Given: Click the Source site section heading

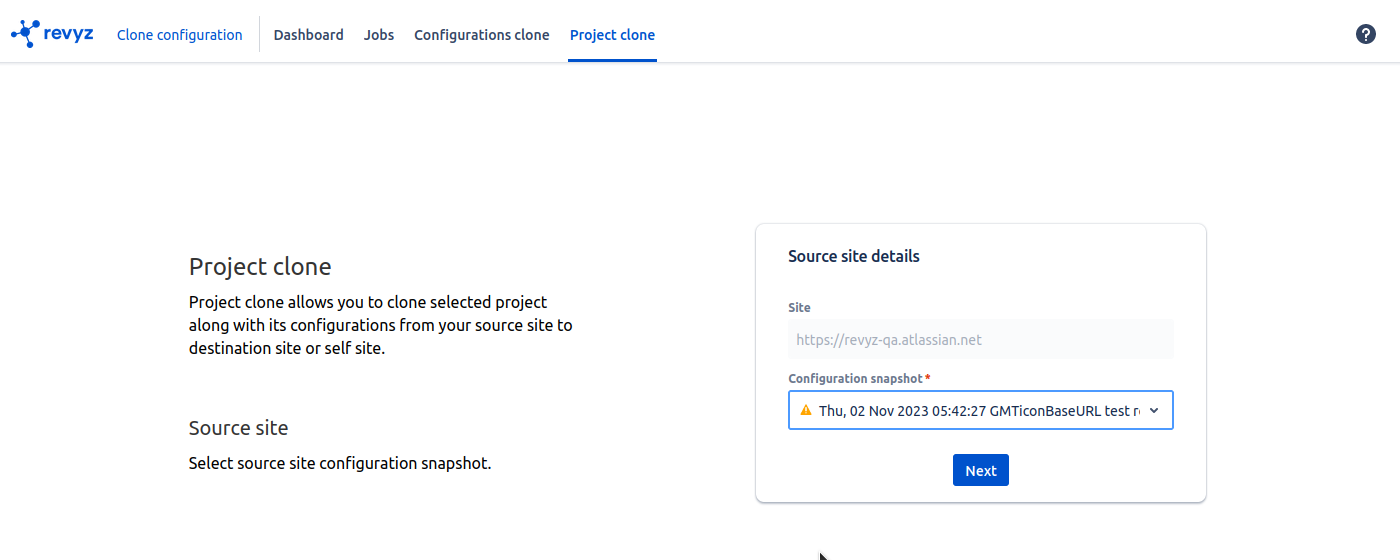Looking at the screenshot, I should tap(238, 428).
